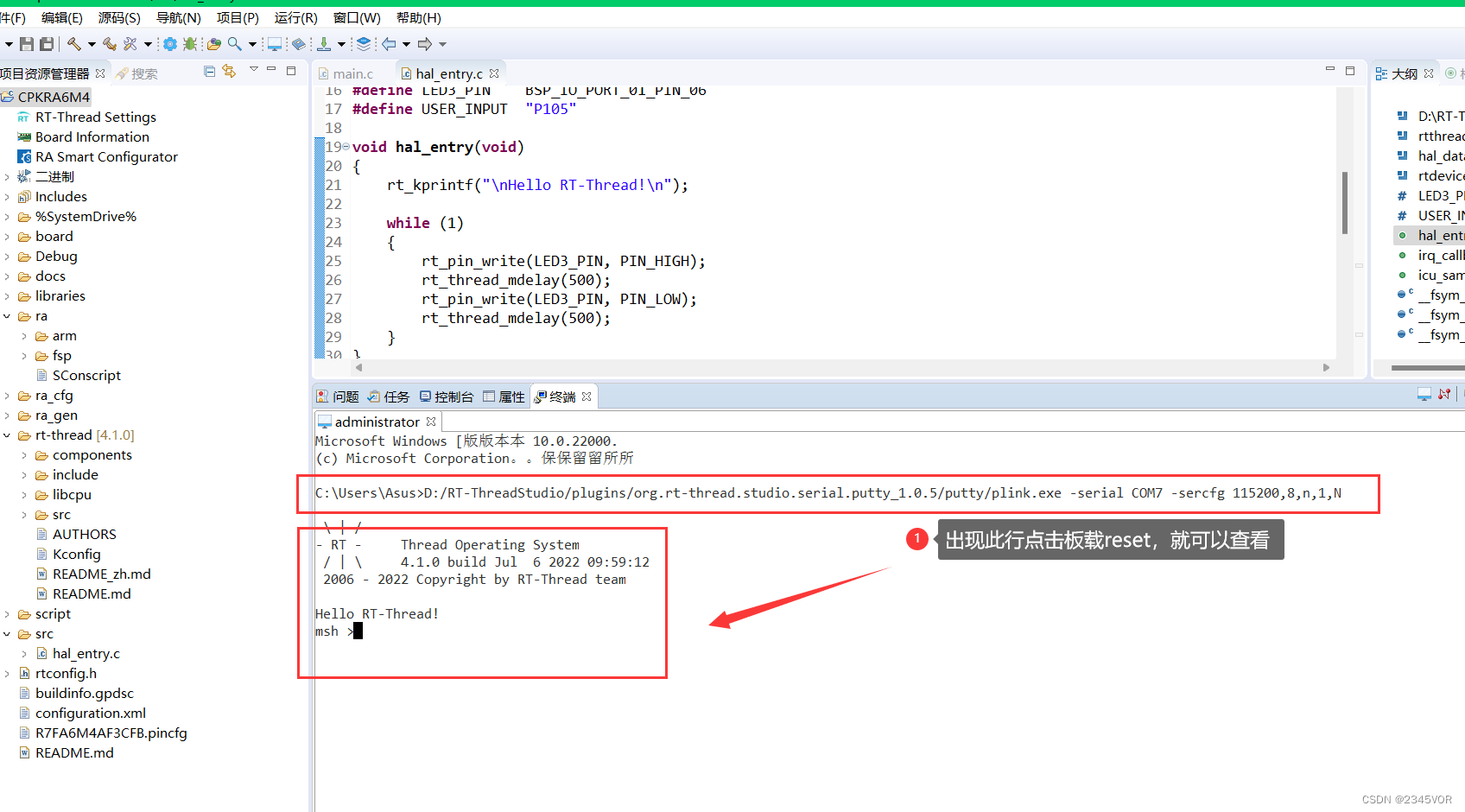Minimize the project explorer panel
This screenshot has width=1465, height=812.
(x=271, y=70)
